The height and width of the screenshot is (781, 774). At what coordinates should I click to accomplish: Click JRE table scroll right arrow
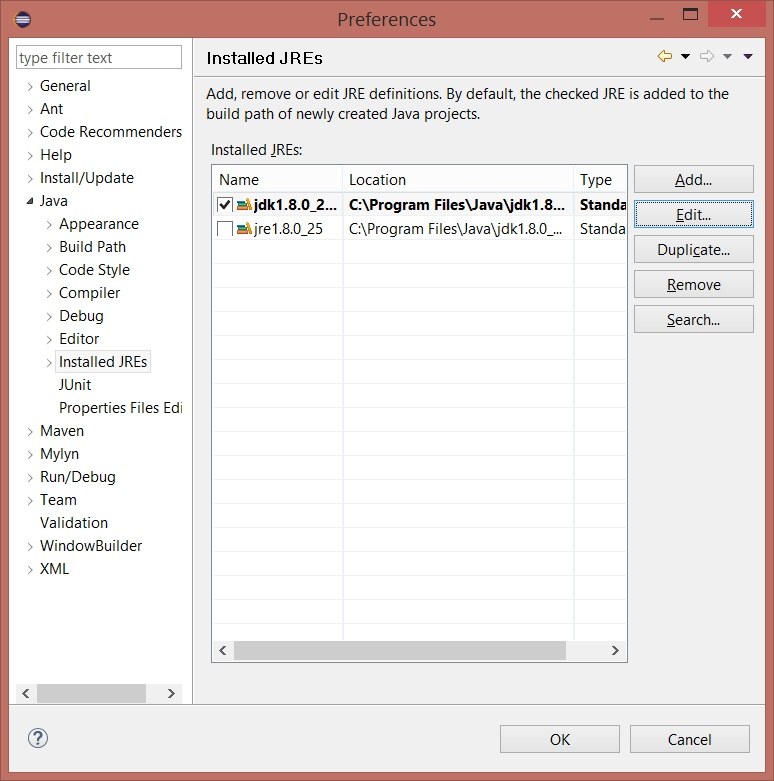tap(615, 651)
